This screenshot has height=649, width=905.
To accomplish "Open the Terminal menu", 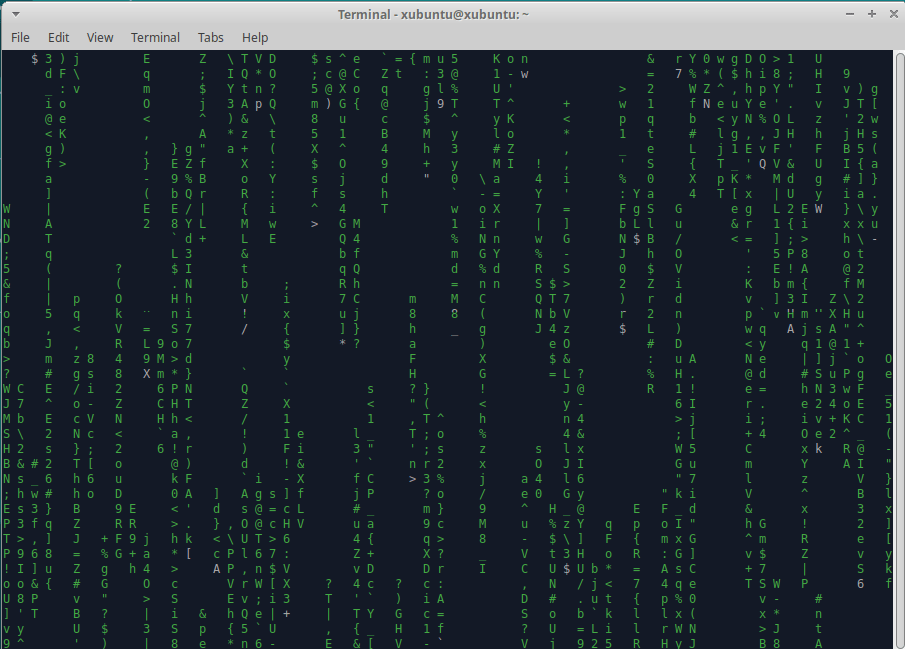I will click(155, 37).
